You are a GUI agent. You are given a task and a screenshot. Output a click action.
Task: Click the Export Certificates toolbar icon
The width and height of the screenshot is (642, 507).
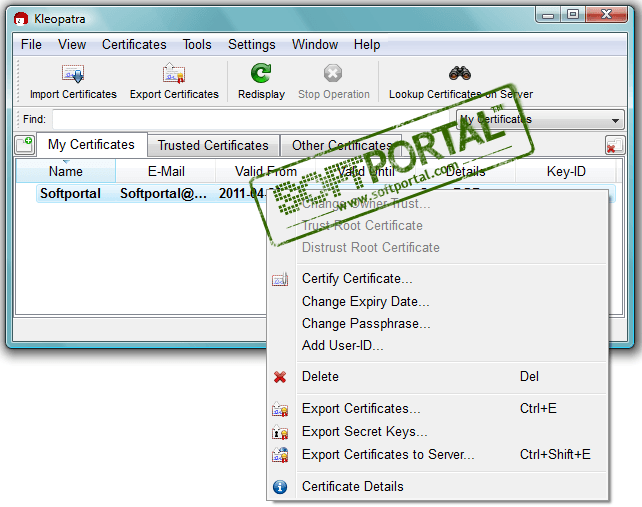174,73
